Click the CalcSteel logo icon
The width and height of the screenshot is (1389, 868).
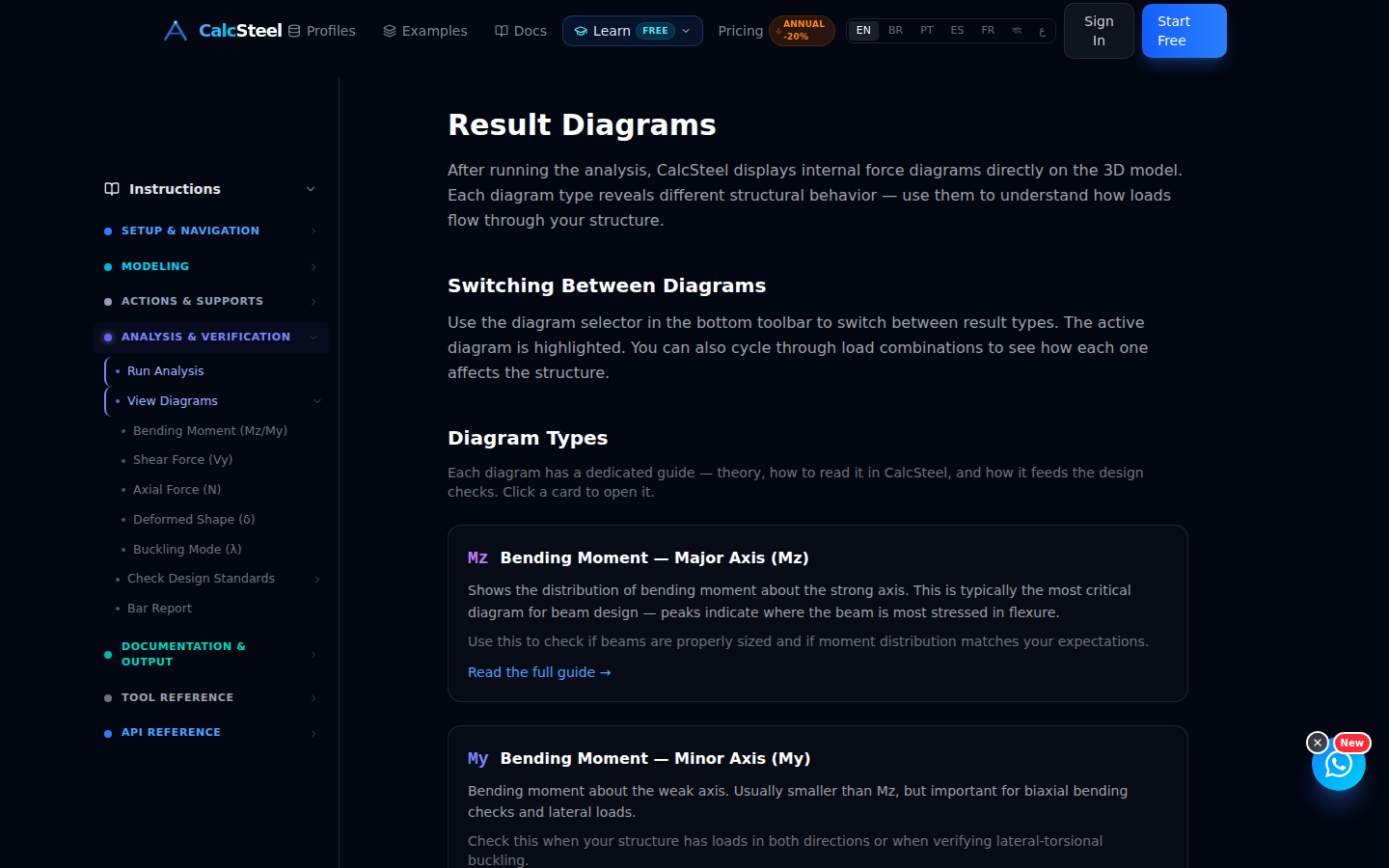[176, 31]
